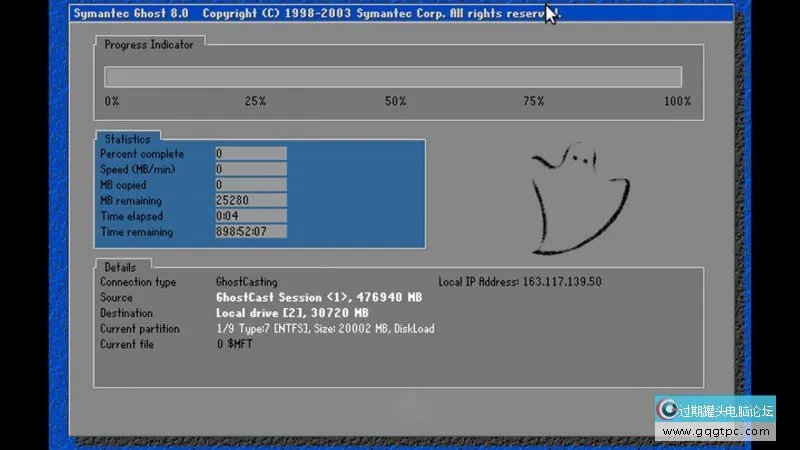The image size is (800, 450).
Task: Click the GhostCast Session <1>, 476940 MB text
Action: 319,297
